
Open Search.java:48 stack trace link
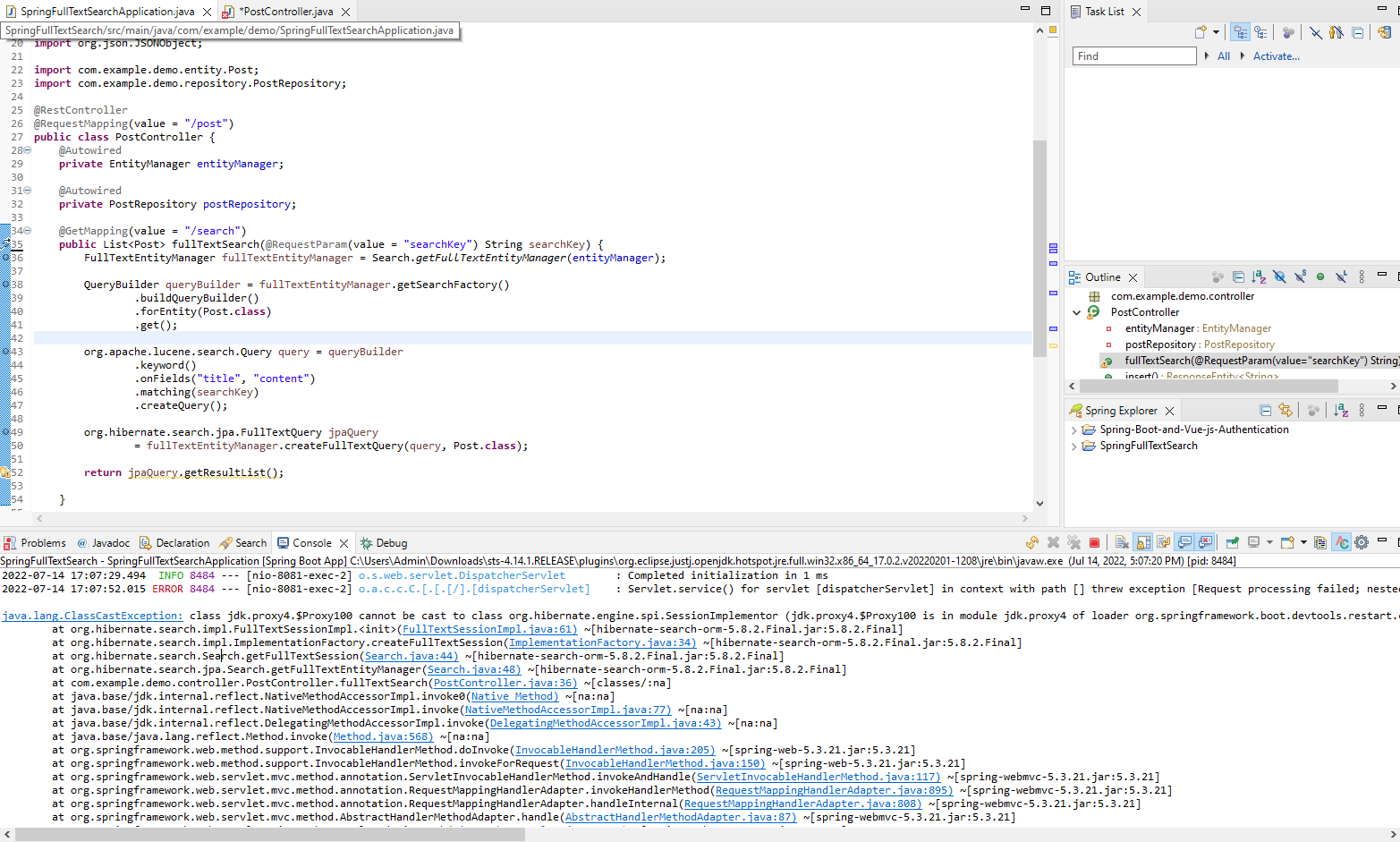473,669
